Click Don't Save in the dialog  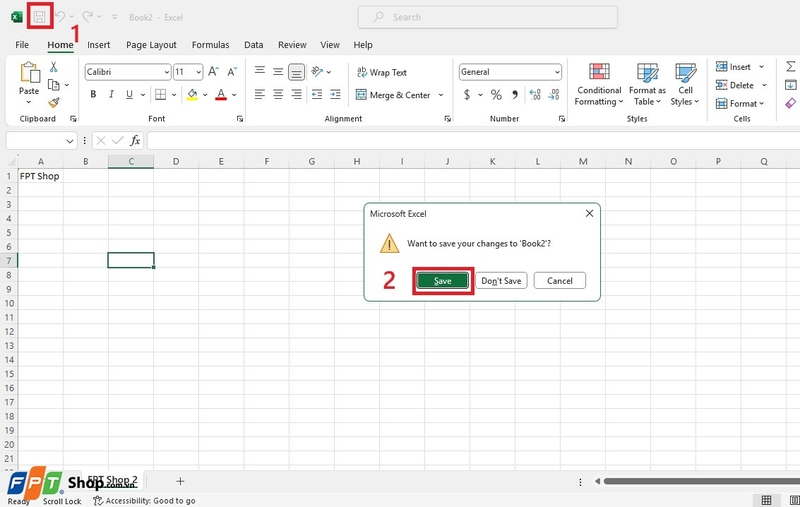[x=501, y=281]
